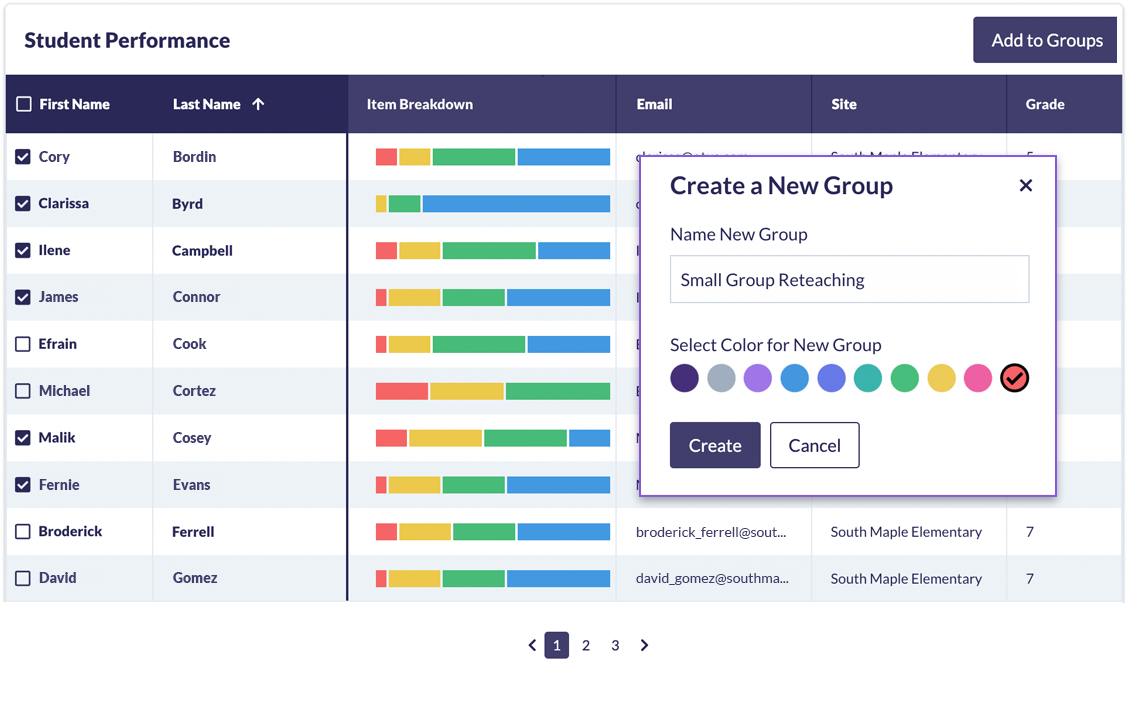The image size is (1128, 720).
Task: Go to the previous page of students
Action: click(532, 645)
